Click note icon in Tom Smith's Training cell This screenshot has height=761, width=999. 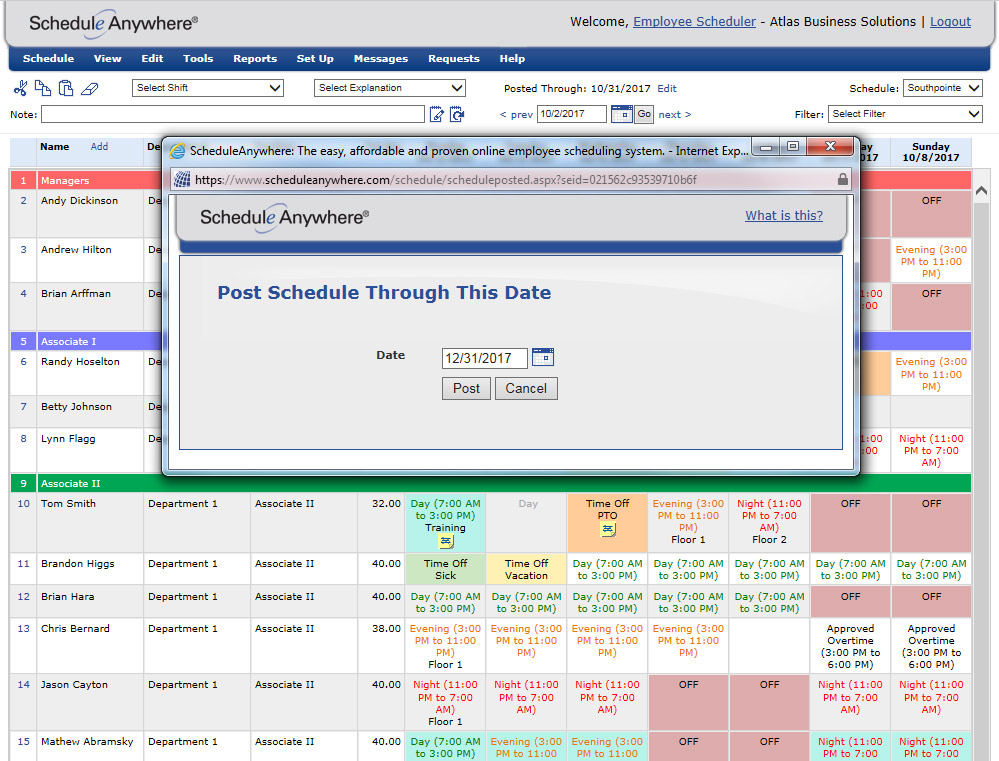coord(446,541)
